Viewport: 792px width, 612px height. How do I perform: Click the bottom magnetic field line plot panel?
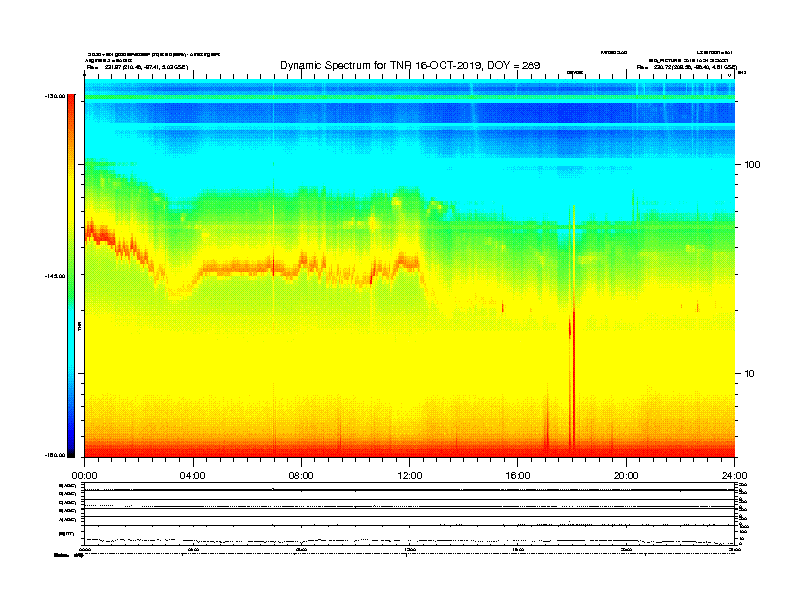click(x=410, y=535)
